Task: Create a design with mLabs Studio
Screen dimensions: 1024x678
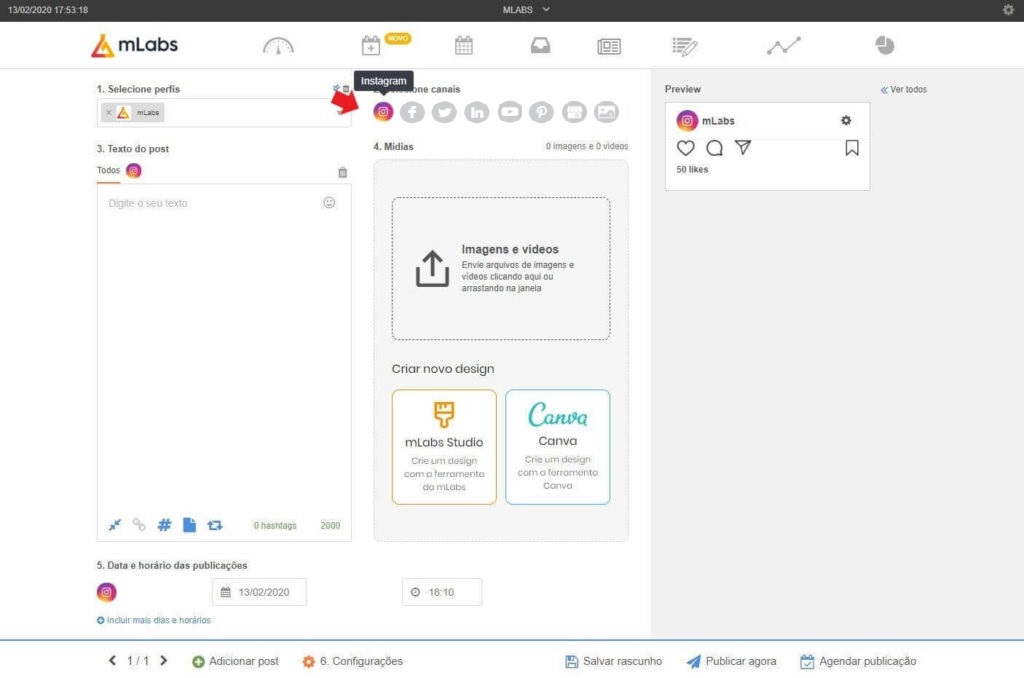Action: click(444, 447)
